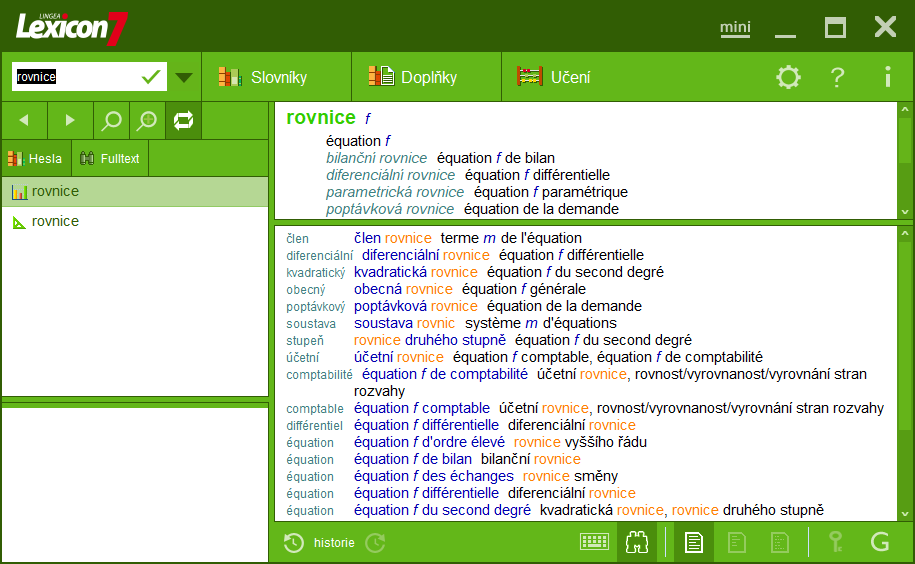Viewport: 915px width, 564px height.
Task: Expand the search field dropdown arrow
Action: point(184,77)
